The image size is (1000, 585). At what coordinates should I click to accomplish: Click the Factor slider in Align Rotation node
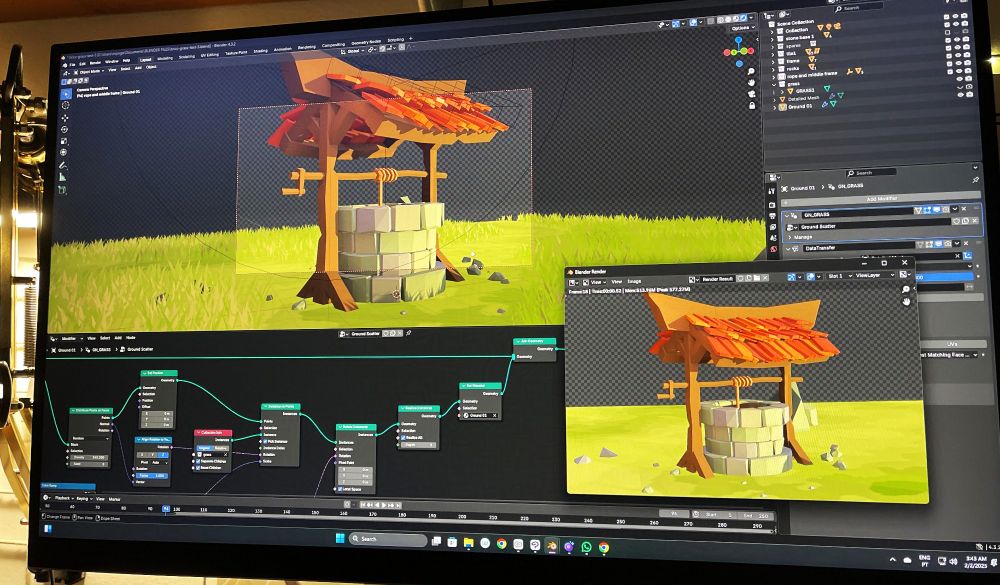(x=152, y=475)
